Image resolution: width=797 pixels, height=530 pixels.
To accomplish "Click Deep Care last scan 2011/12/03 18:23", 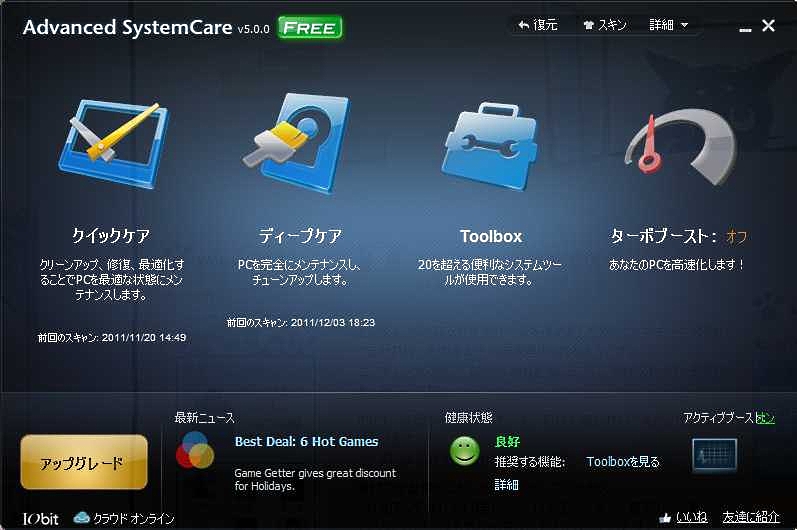I will point(301,322).
